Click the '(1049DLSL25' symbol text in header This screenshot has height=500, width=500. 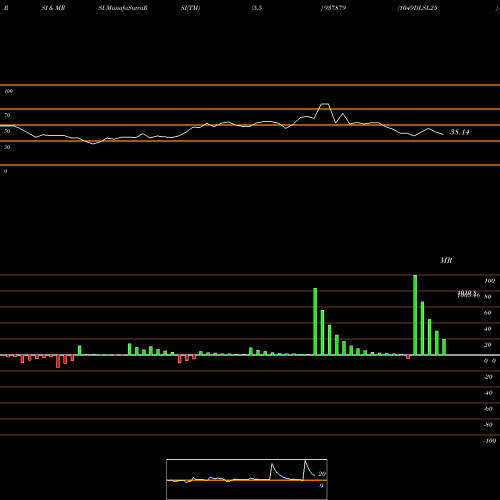(417, 8)
